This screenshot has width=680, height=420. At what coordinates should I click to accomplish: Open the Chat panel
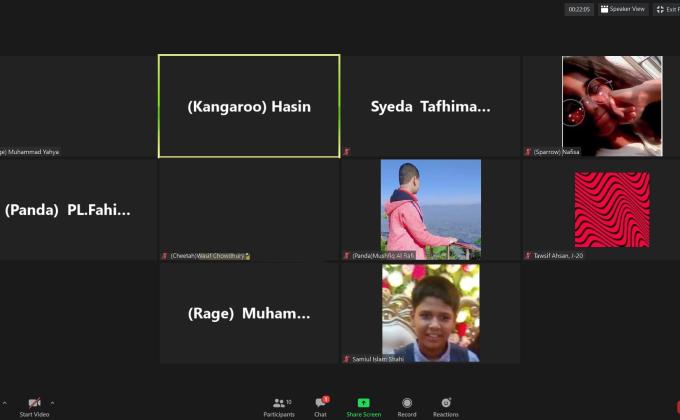pyautogui.click(x=320, y=404)
